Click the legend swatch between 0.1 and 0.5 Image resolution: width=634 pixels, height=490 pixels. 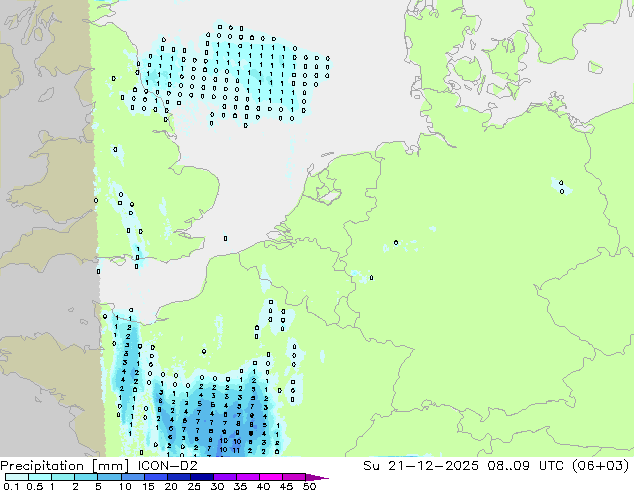(x=17, y=477)
